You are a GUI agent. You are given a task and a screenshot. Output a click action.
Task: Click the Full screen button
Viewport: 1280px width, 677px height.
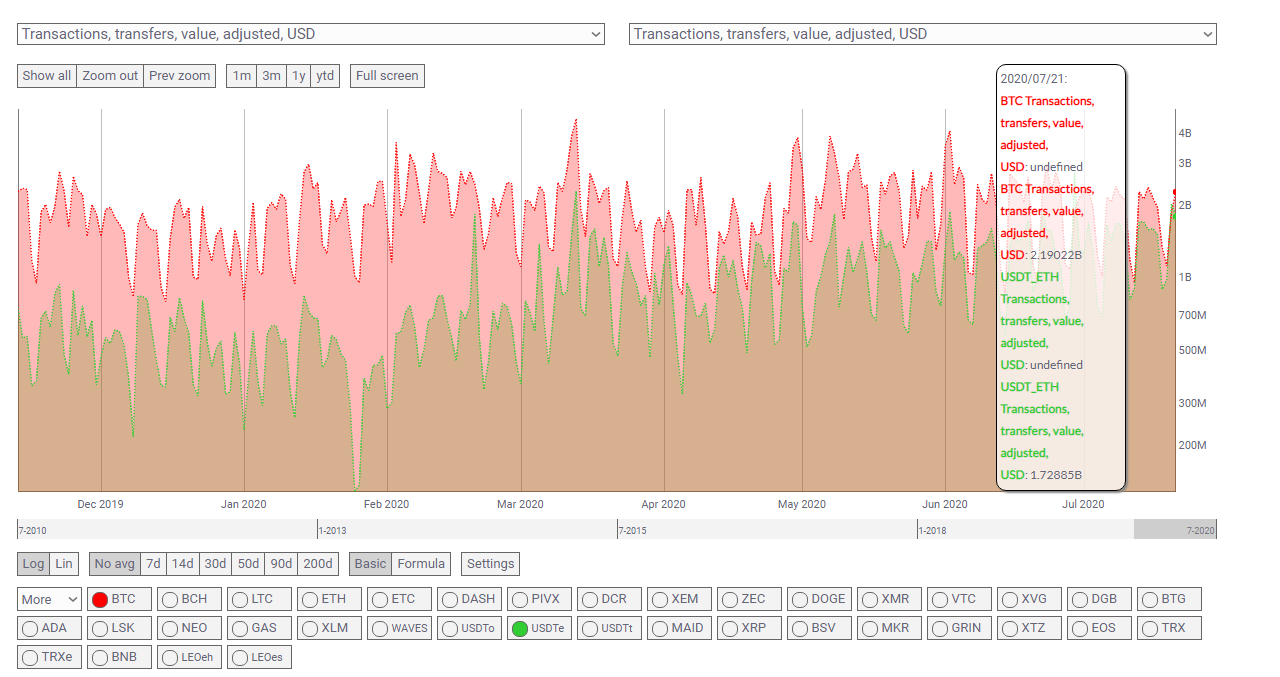pyautogui.click(x=387, y=76)
